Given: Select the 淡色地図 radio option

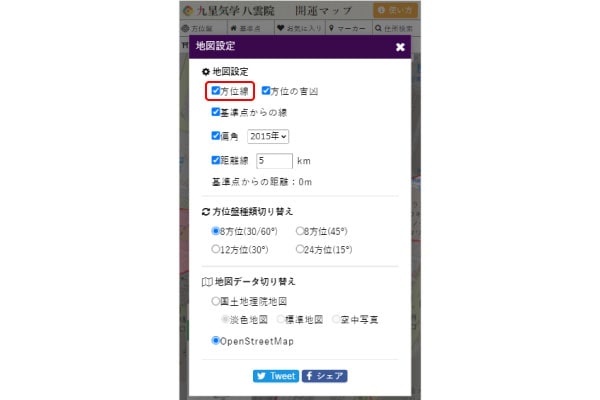Looking at the screenshot, I should (225, 319).
